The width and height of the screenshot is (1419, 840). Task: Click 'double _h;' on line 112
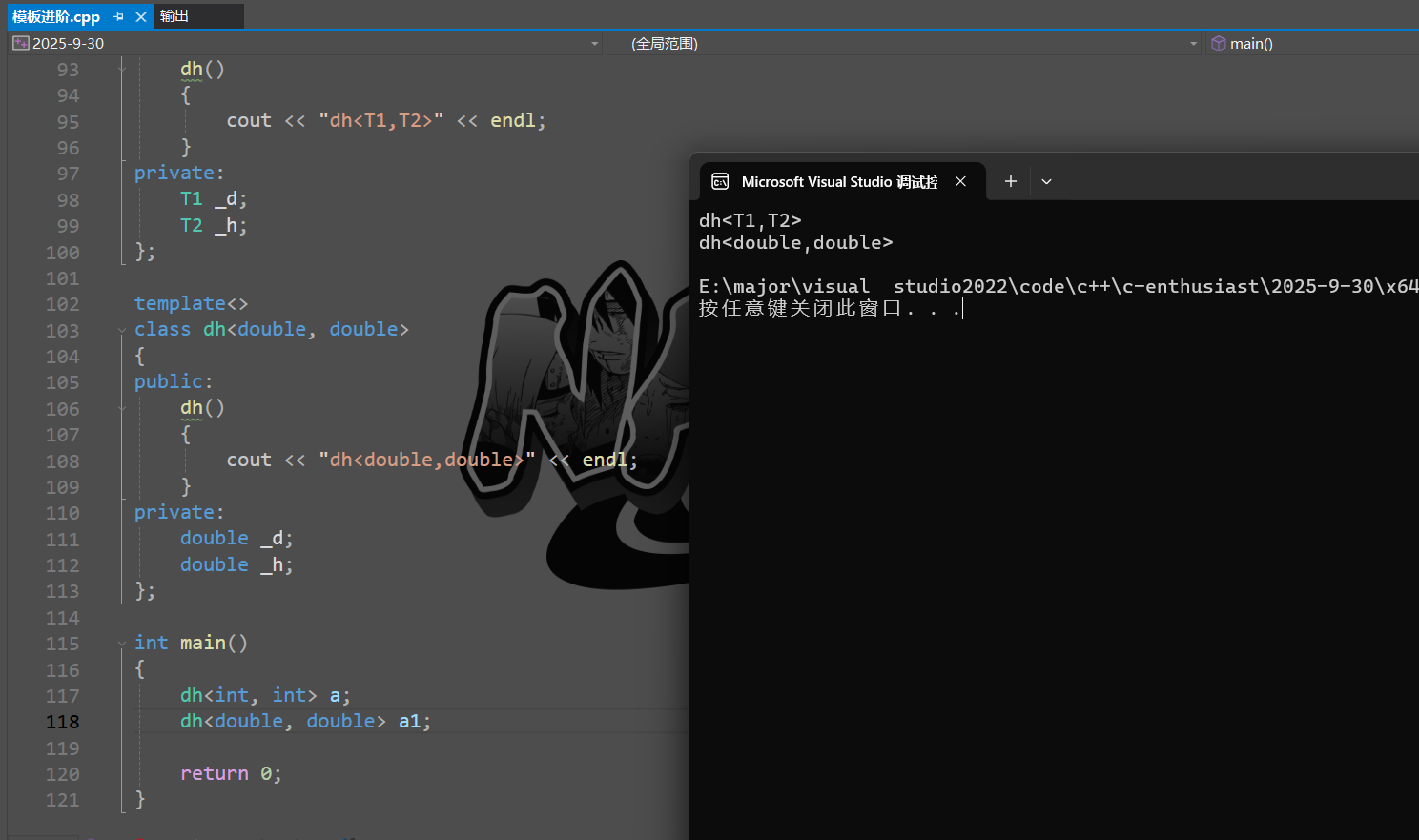point(236,565)
